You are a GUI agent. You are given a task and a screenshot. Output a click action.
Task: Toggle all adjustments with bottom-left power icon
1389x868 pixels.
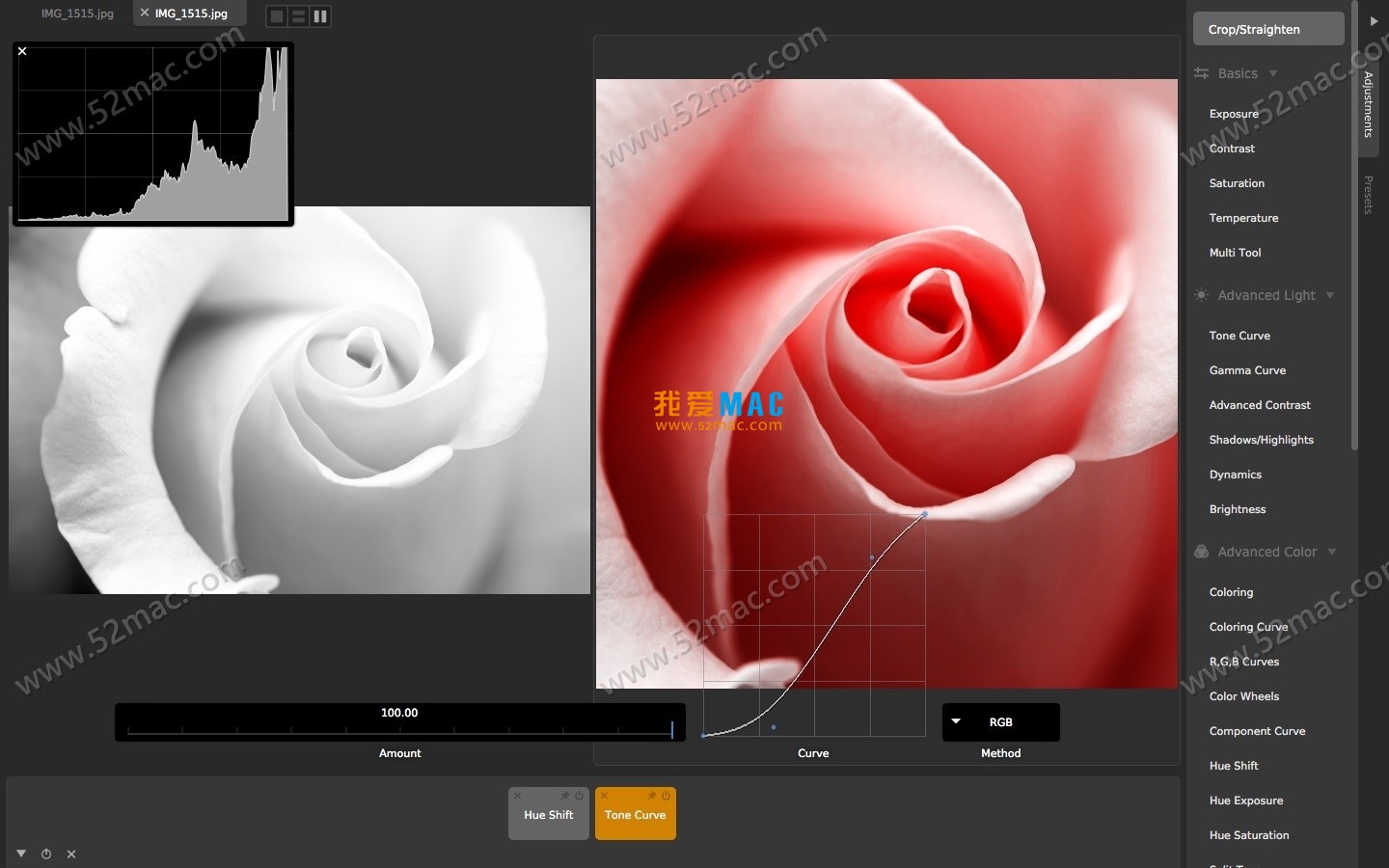pyautogui.click(x=45, y=854)
